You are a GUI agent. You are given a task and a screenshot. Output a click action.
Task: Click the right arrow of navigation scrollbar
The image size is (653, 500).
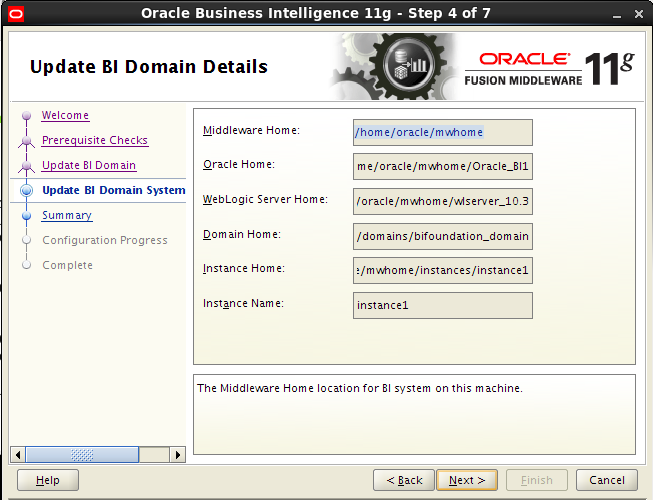[x=177, y=455]
